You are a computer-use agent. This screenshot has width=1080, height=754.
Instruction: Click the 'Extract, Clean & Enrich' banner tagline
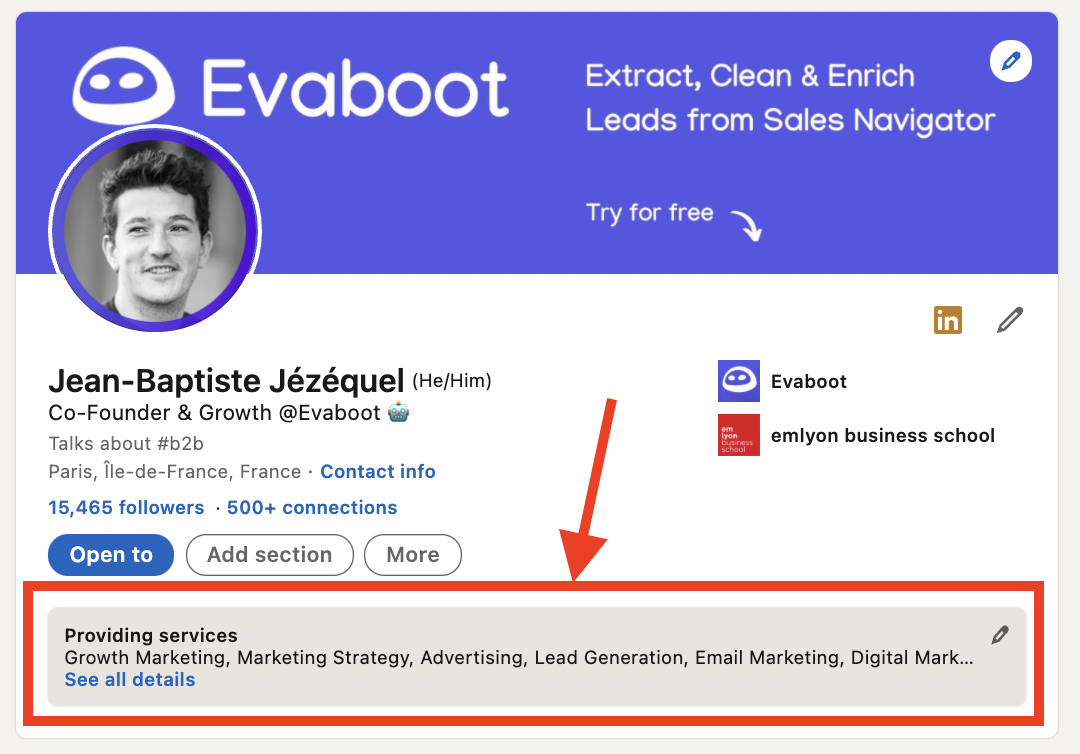point(750,76)
